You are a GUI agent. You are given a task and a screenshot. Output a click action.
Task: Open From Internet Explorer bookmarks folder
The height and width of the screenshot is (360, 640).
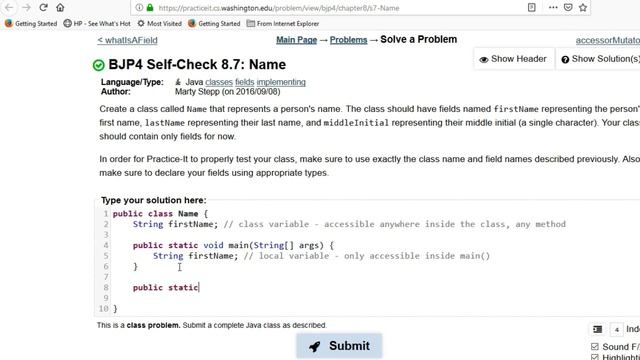pyautogui.click(x=283, y=24)
